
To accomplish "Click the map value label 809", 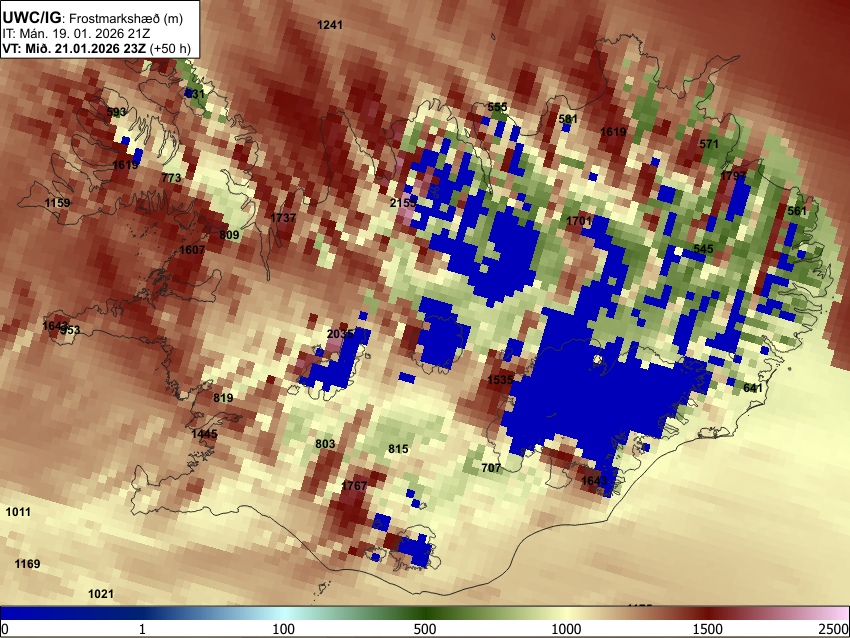I will 229,235.
